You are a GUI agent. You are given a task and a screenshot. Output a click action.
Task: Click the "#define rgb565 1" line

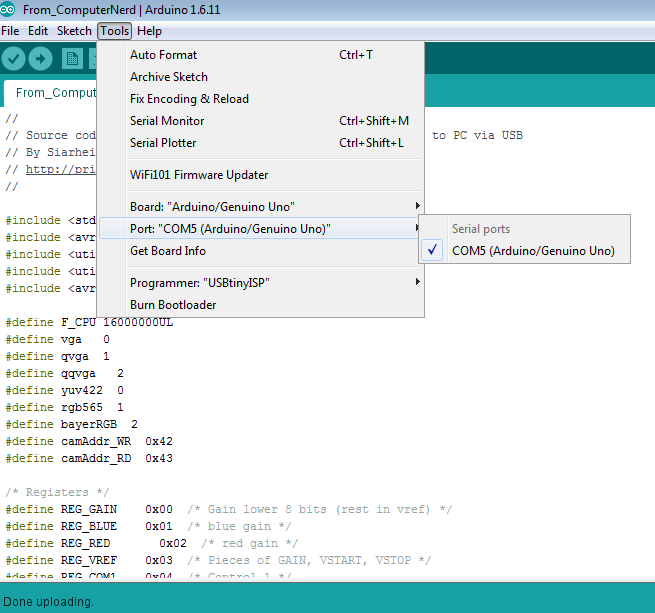click(x=64, y=407)
